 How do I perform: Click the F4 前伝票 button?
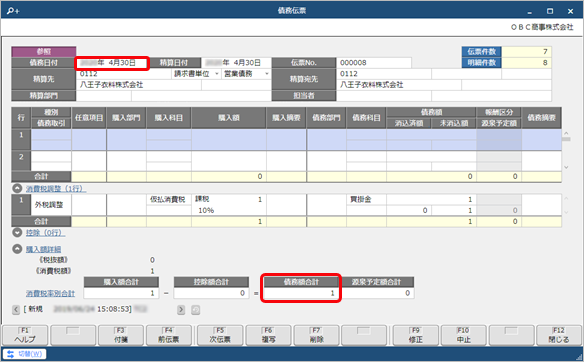tap(169, 335)
